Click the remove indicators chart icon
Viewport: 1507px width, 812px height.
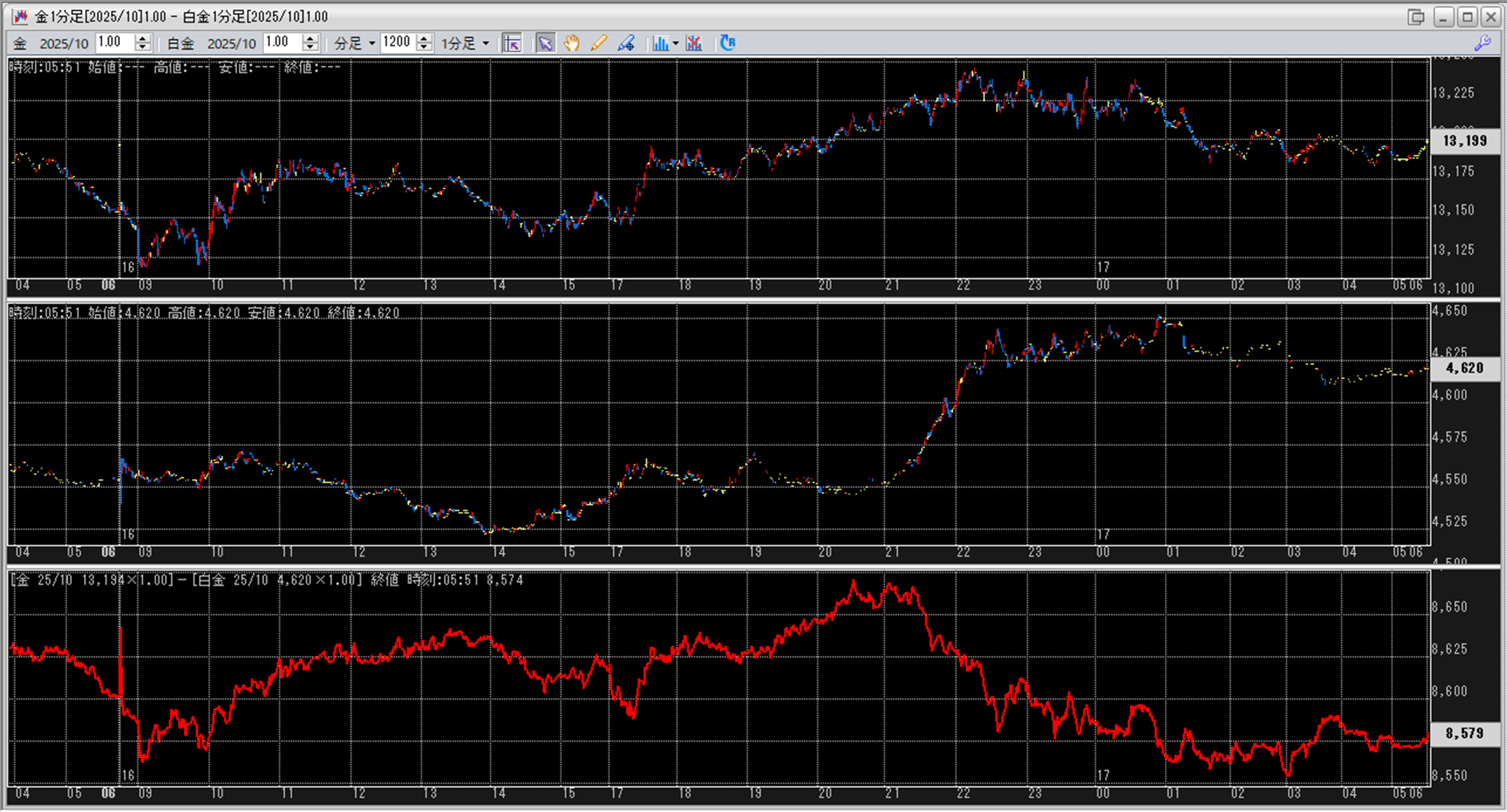(694, 43)
